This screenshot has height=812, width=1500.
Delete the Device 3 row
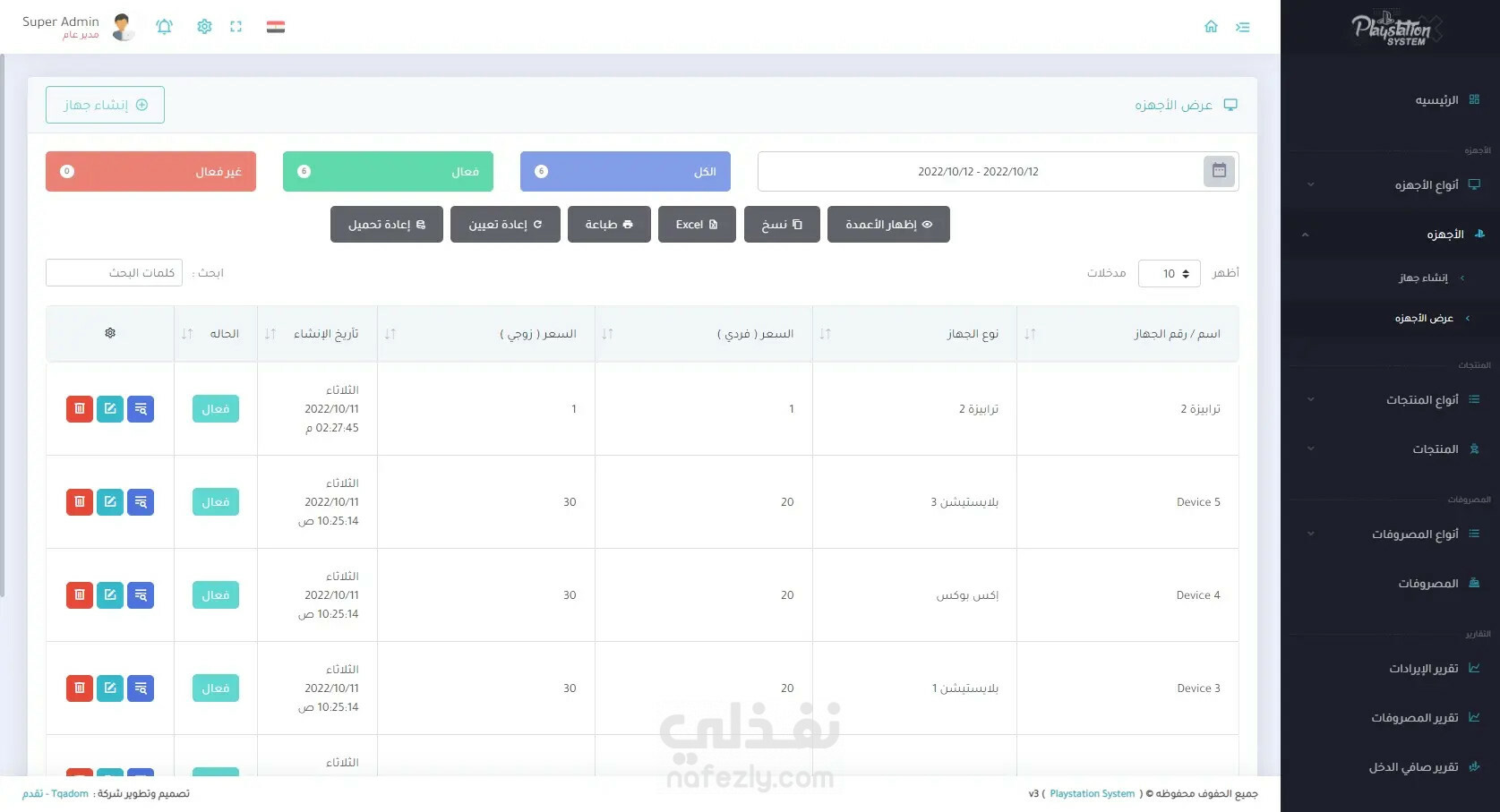pos(80,688)
